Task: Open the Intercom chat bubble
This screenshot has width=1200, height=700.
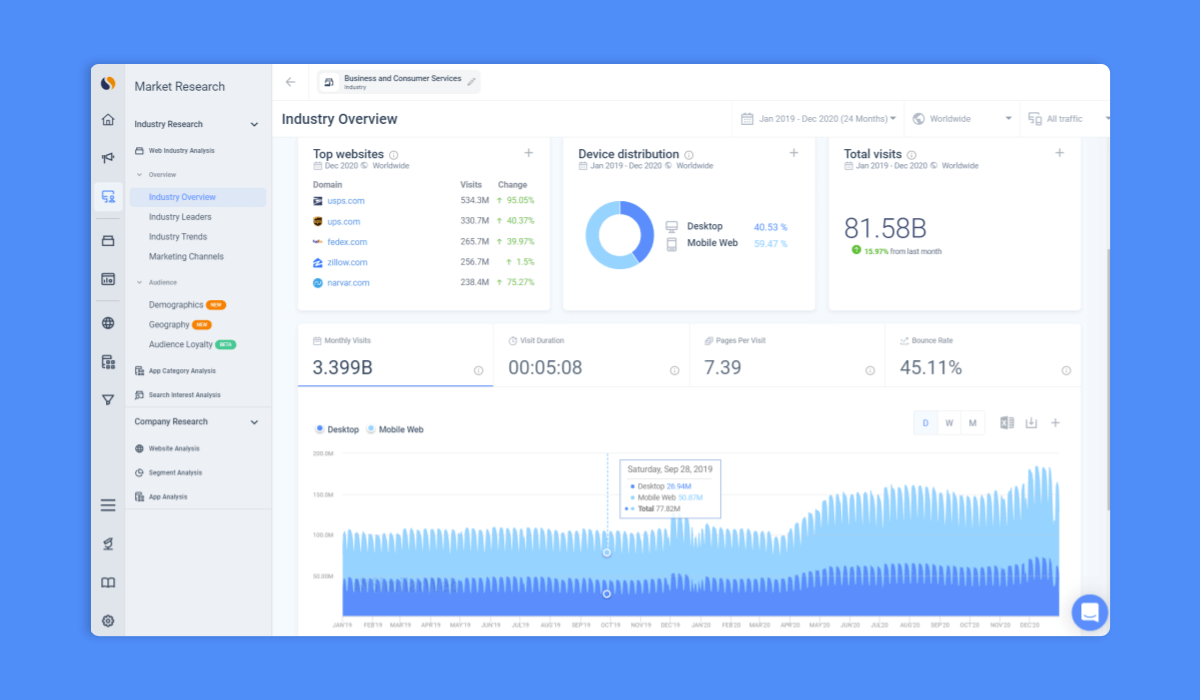Action: click(x=1089, y=612)
